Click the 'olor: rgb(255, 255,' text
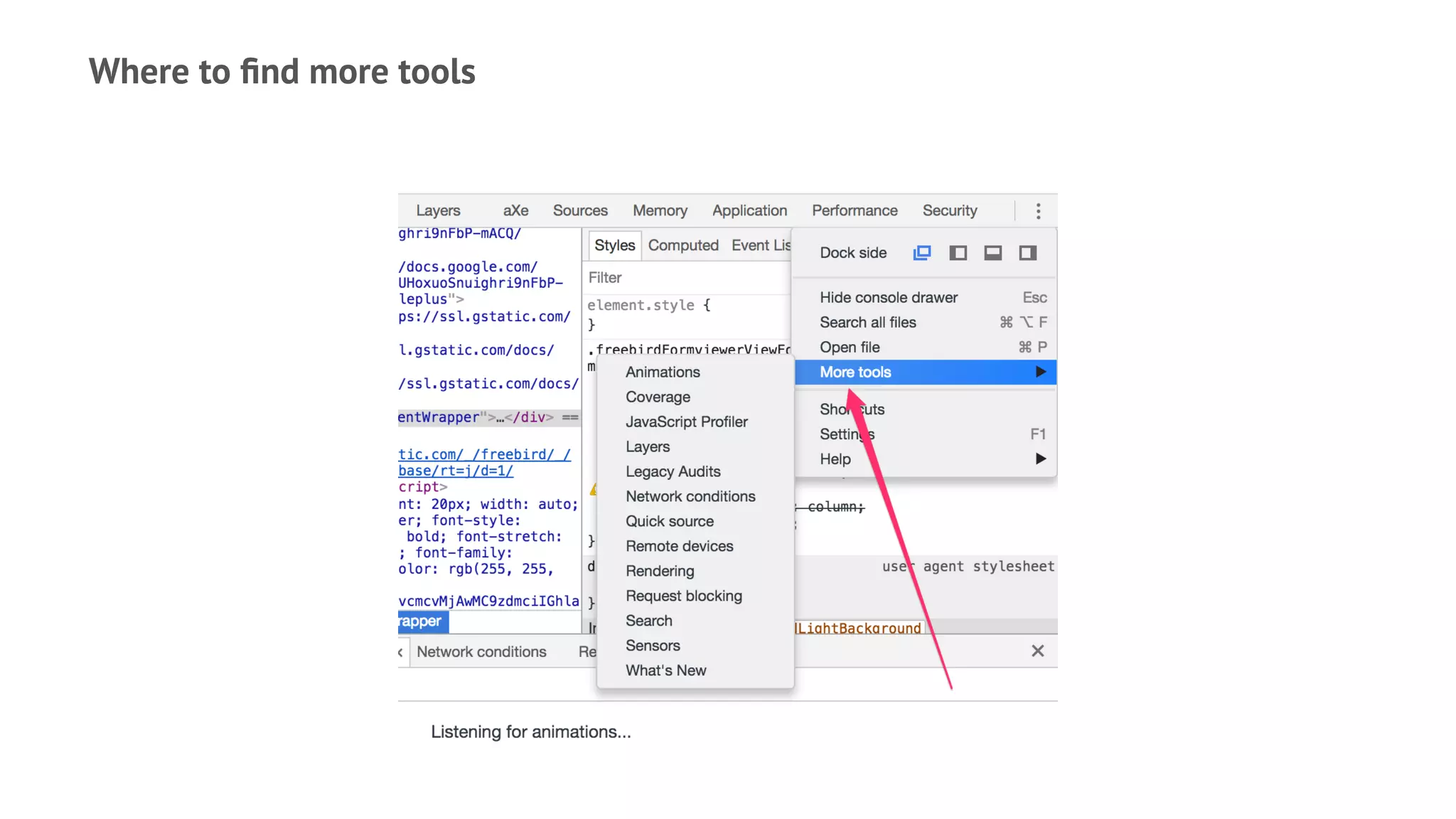The width and height of the screenshot is (1456, 819). [x=476, y=569]
